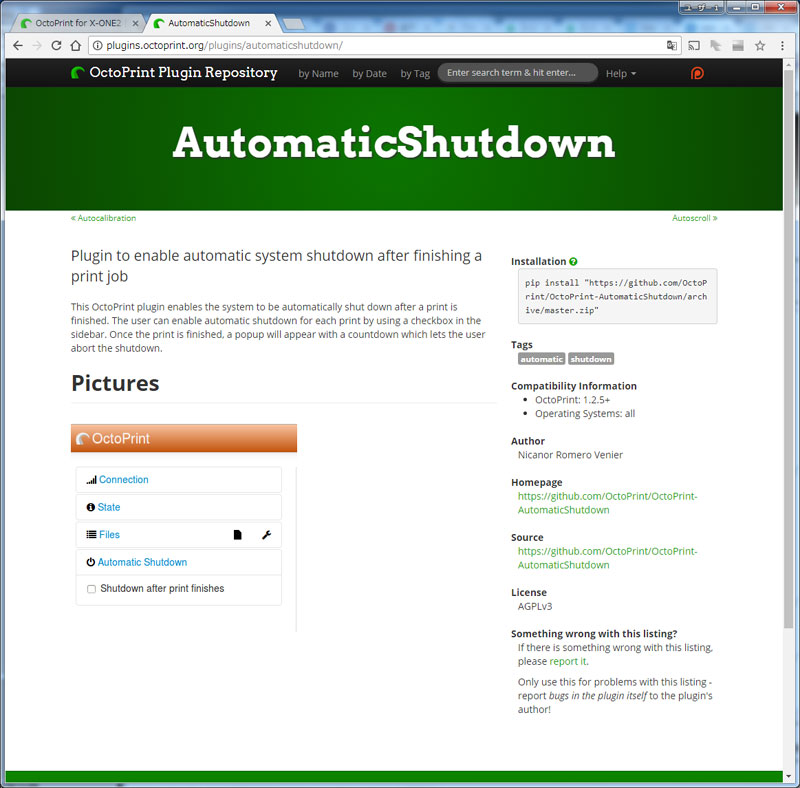Go to previous plugin Autocalibration

tap(103, 218)
